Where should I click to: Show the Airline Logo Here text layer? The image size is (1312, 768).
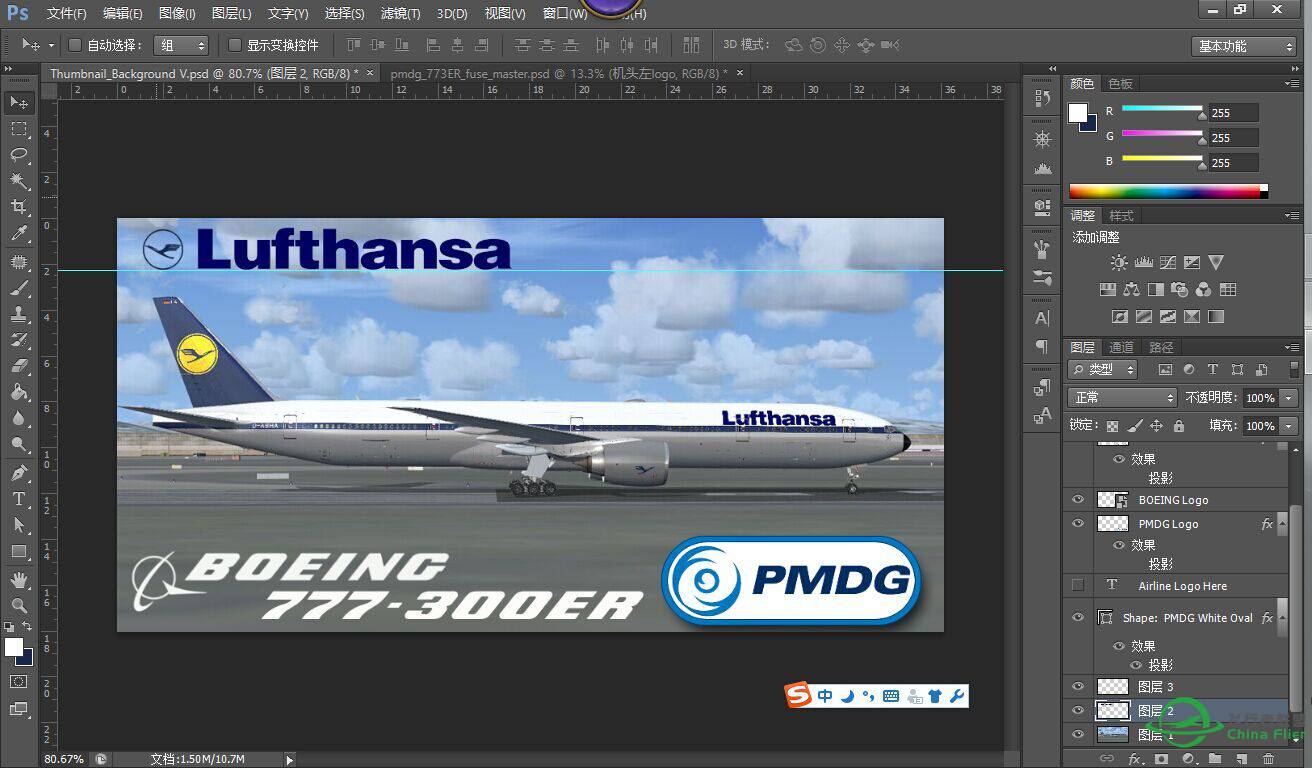1078,585
